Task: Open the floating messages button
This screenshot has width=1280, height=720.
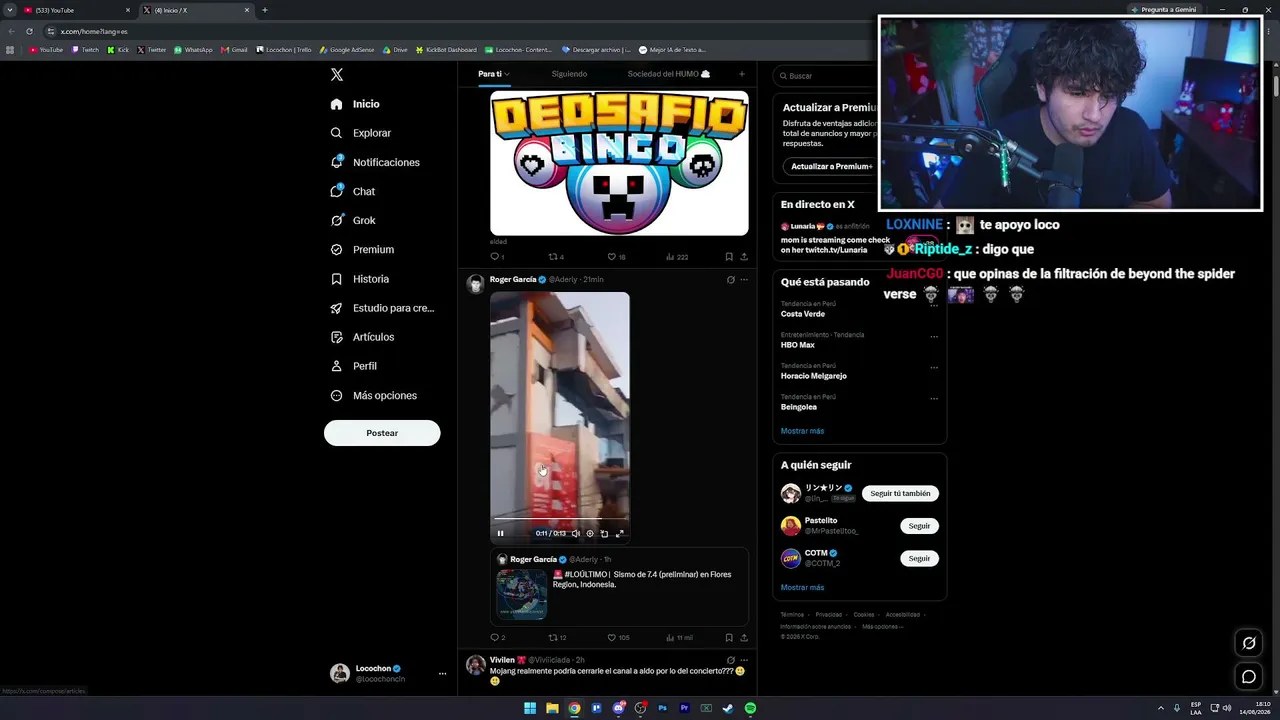Action: pos(1248,677)
